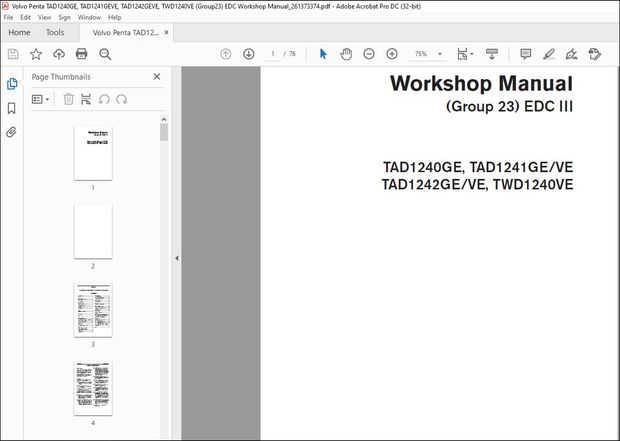Click thumbnails panel scroll up arrow
The image size is (620, 441).
pyautogui.click(x=164, y=119)
